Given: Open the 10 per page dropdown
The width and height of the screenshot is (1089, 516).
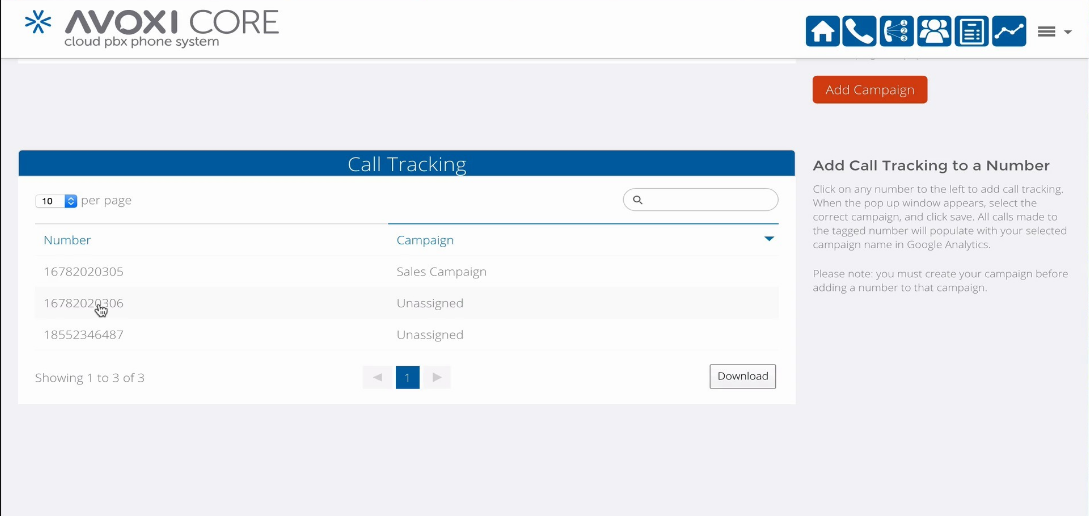Looking at the screenshot, I should coord(56,201).
